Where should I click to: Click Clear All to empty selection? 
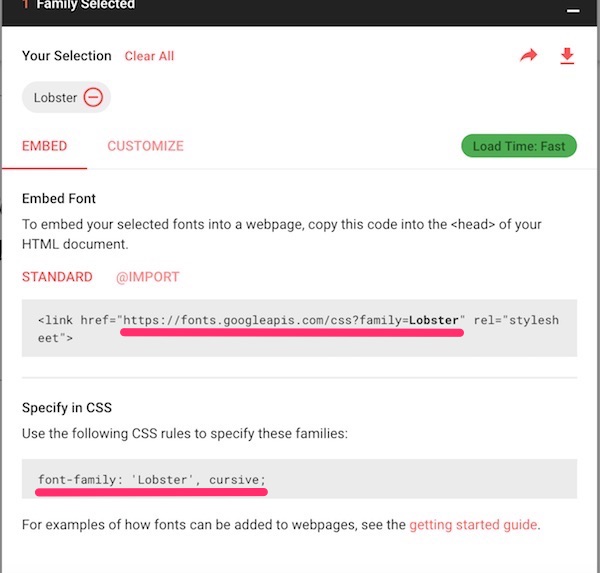[x=149, y=56]
